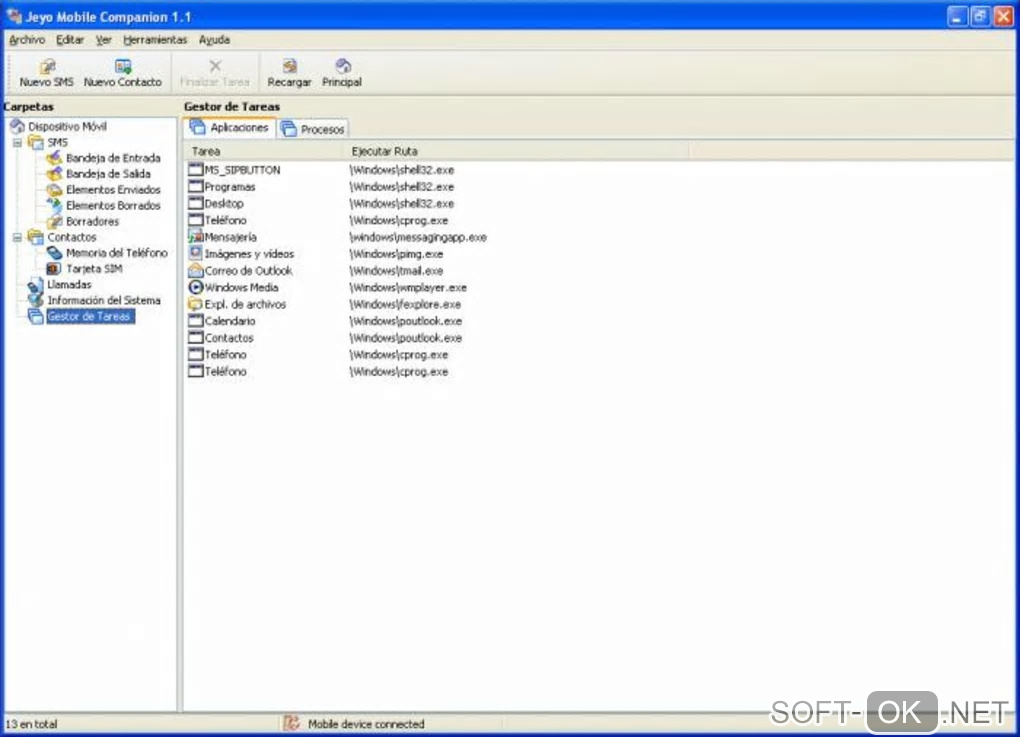This screenshot has height=737, width=1020.
Task: Select Bandeja de Entrada in tree
Action: (113, 158)
